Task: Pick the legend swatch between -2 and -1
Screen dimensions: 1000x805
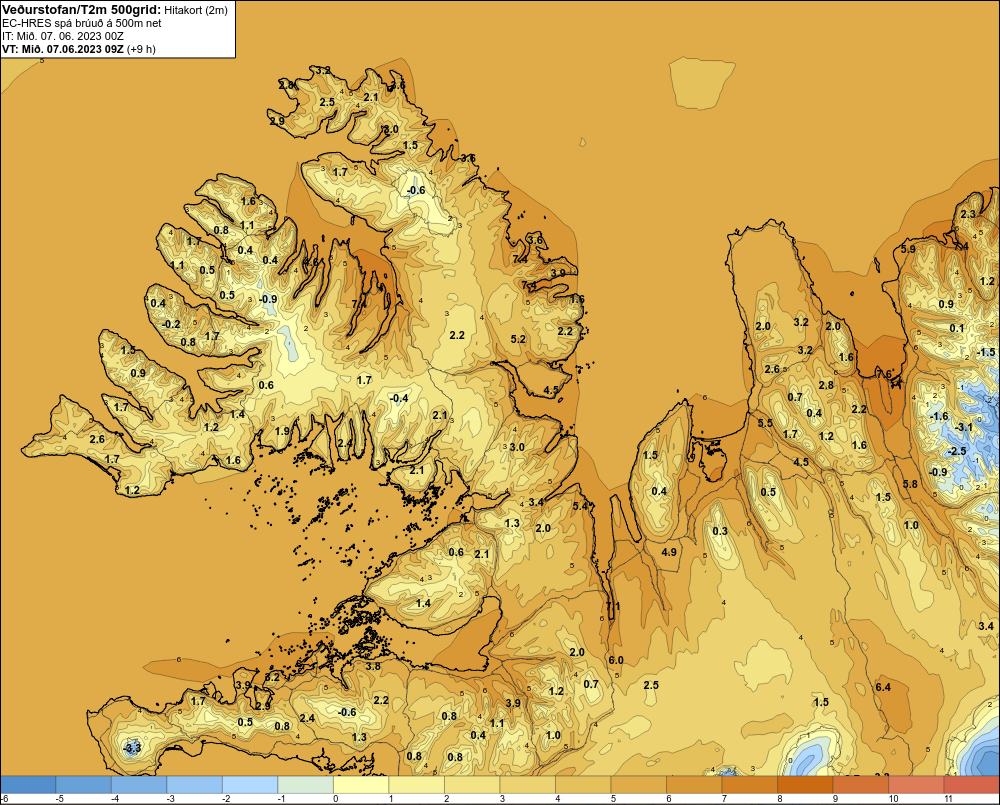Action: [x=250, y=784]
